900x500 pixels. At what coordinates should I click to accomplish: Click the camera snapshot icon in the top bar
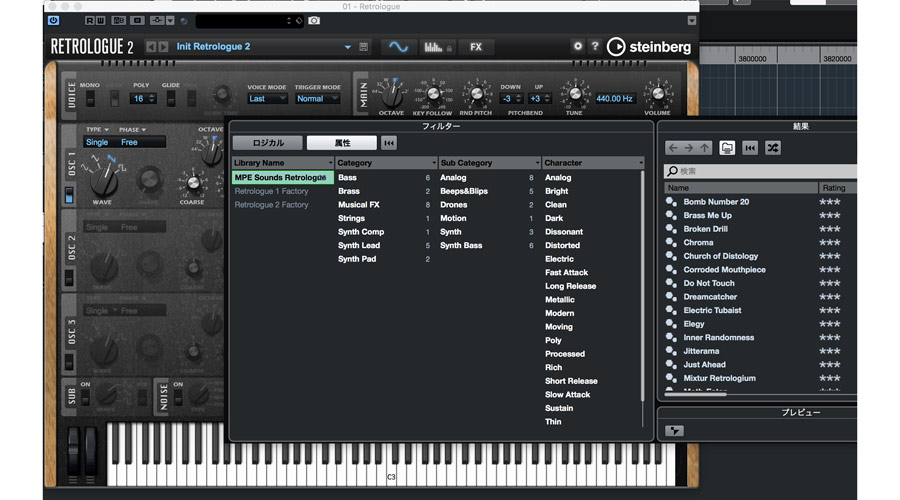(314, 20)
